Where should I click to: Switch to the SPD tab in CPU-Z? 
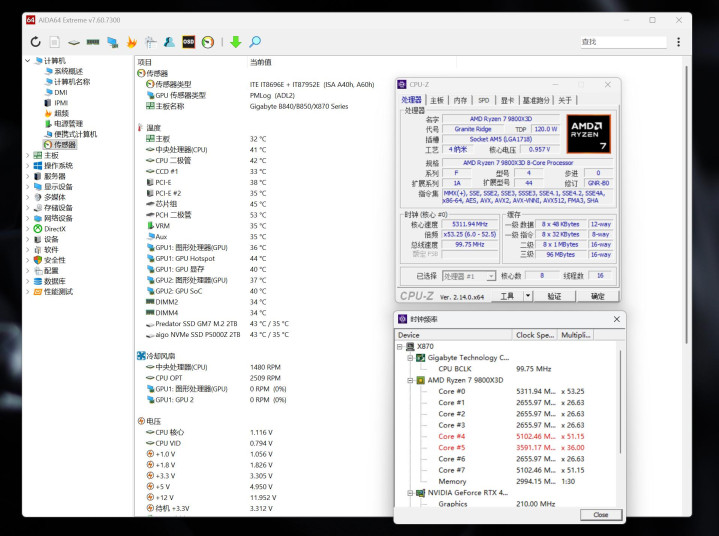point(483,100)
